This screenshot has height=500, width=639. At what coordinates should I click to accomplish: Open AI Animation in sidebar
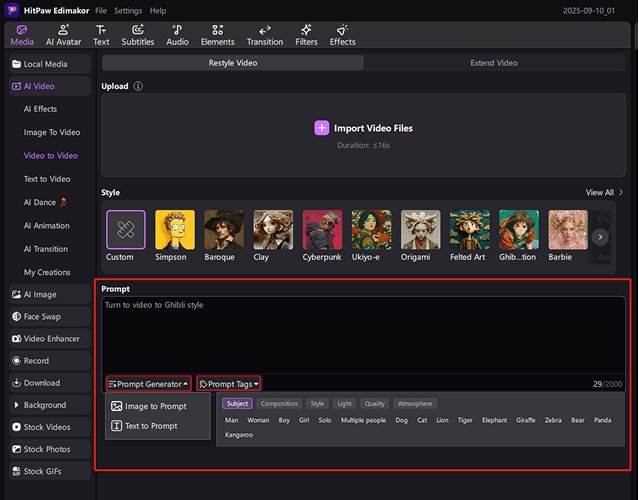point(46,225)
